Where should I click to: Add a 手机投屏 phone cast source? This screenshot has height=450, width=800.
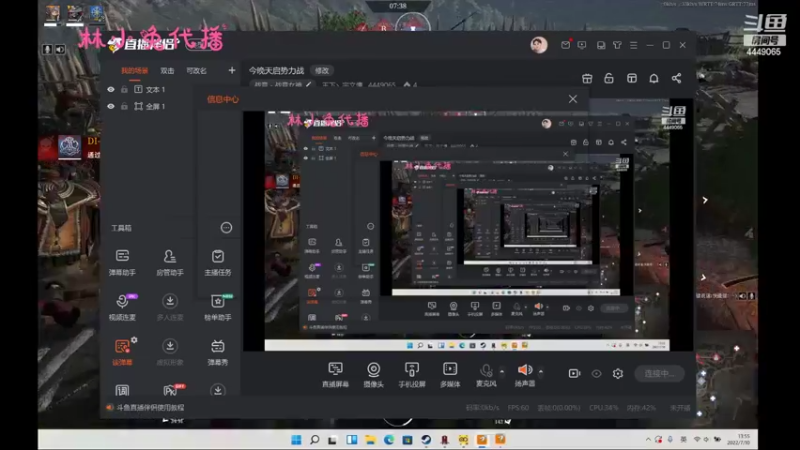click(x=412, y=375)
